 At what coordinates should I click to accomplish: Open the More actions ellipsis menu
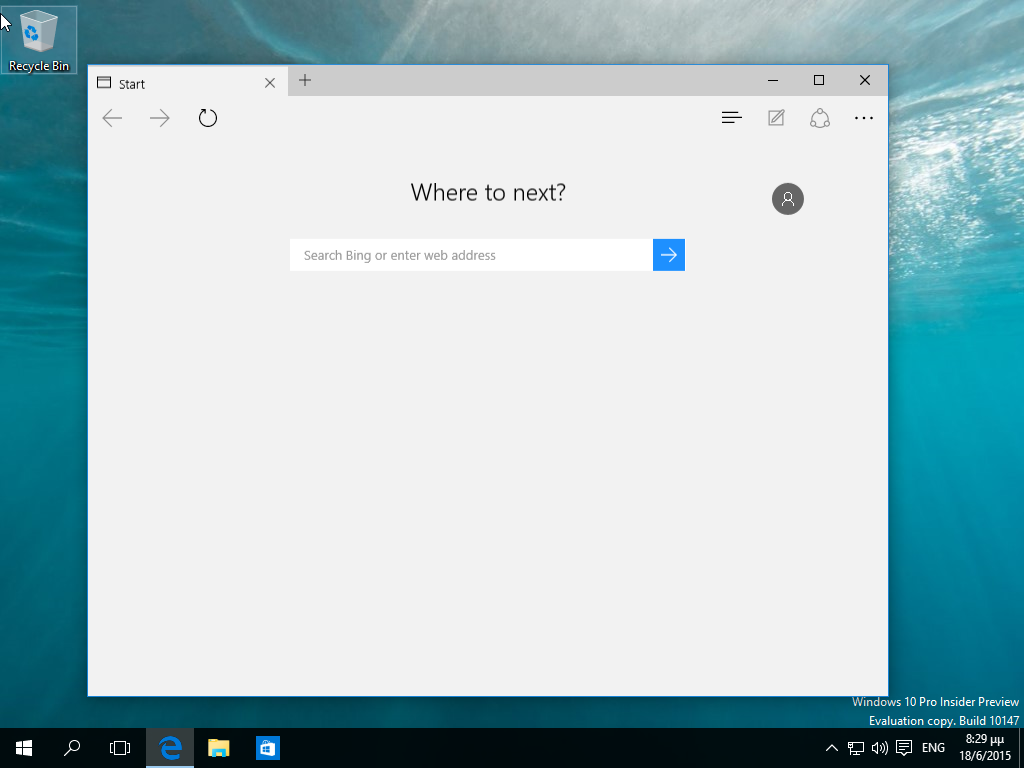click(x=863, y=118)
